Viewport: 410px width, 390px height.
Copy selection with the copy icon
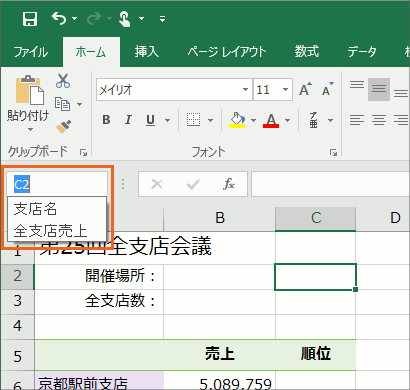tap(62, 104)
